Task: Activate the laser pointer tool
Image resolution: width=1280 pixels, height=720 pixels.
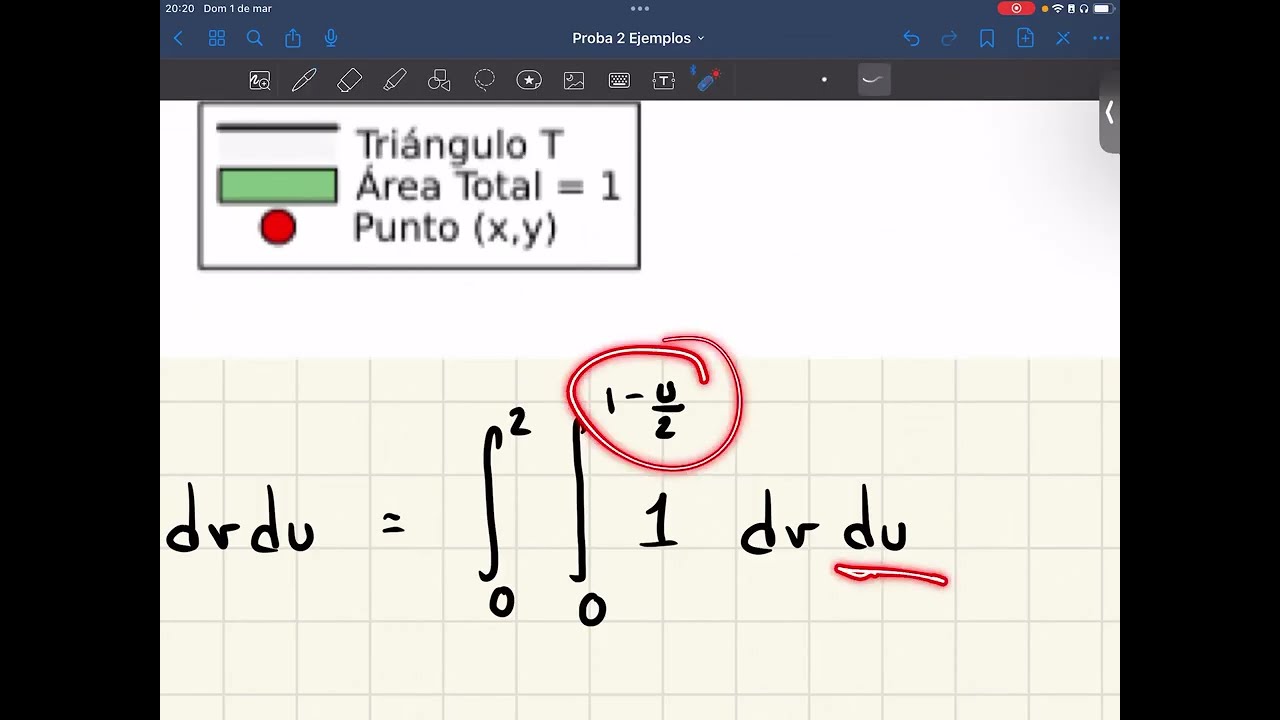Action: (x=708, y=80)
